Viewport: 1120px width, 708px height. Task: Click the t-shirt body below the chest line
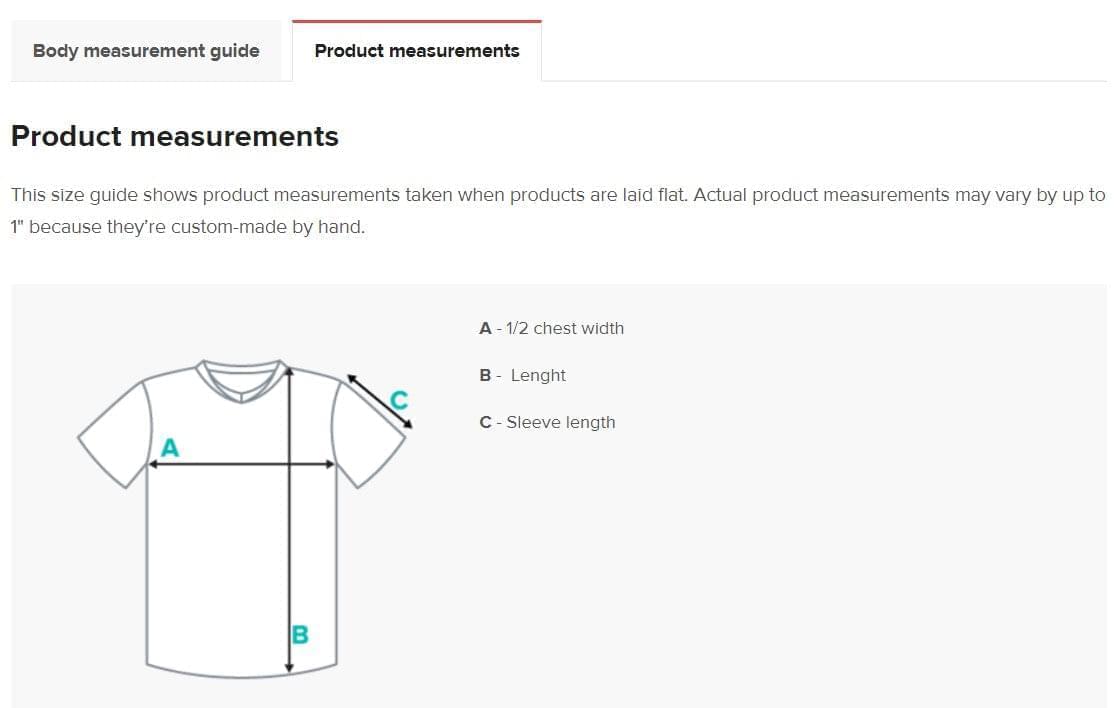tap(220, 560)
